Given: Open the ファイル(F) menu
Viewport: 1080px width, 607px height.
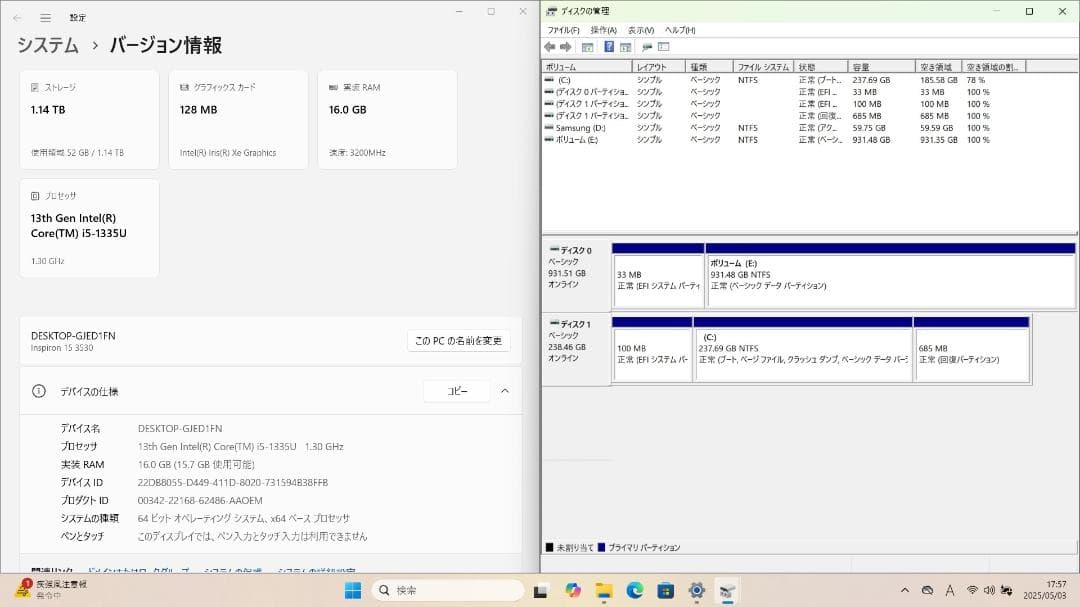Looking at the screenshot, I should point(565,30).
